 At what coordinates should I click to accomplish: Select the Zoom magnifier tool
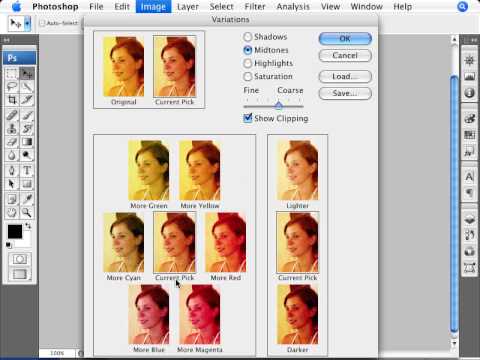27,212
